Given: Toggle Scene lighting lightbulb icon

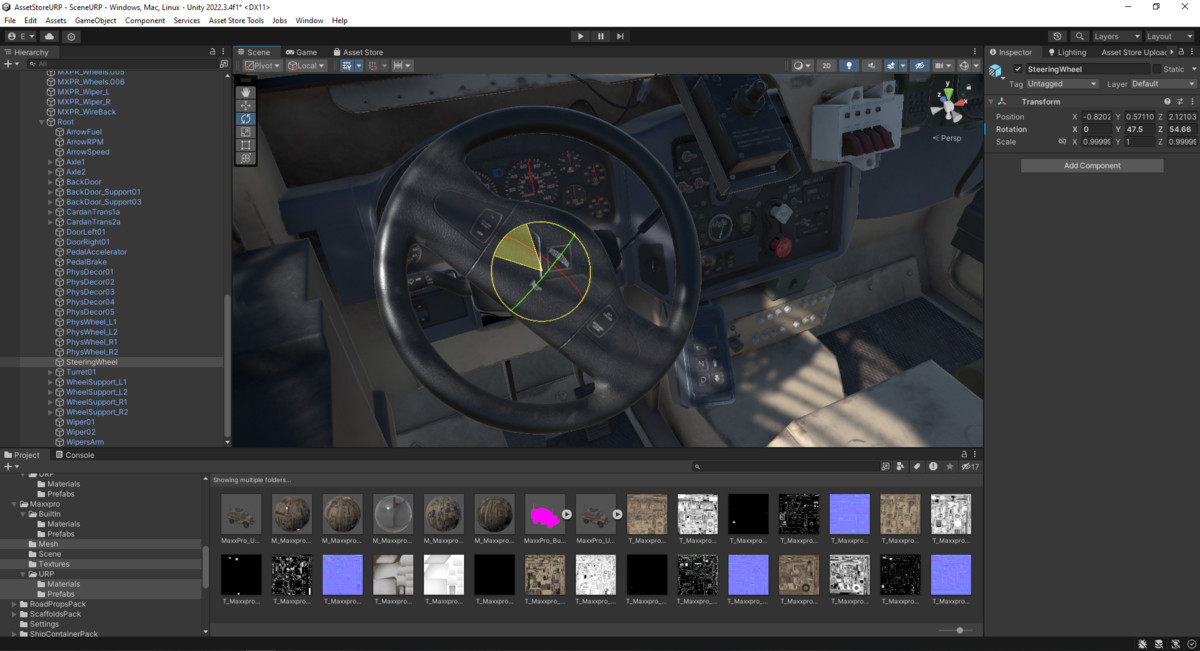Looking at the screenshot, I should pos(849,66).
